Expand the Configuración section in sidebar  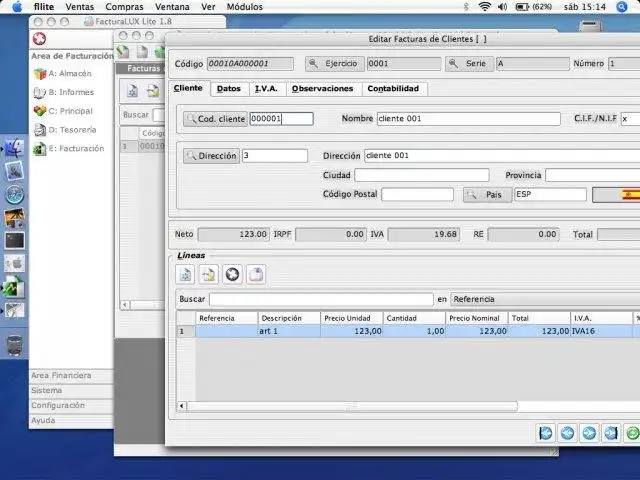coord(71,405)
